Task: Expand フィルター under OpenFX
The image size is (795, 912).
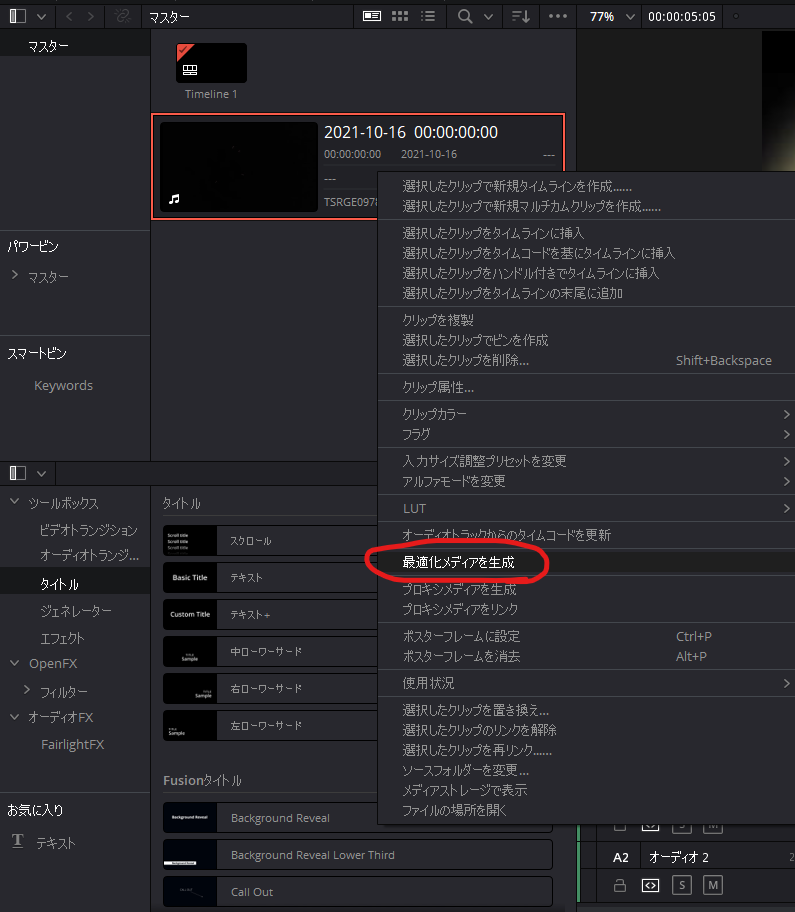Action: pyautogui.click(x=27, y=689)
